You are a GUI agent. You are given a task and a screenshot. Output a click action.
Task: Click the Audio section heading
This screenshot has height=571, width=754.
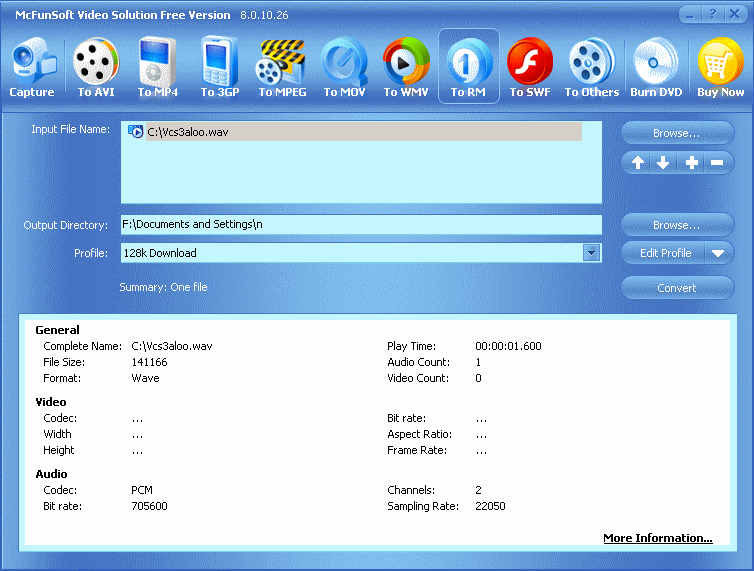51,474
